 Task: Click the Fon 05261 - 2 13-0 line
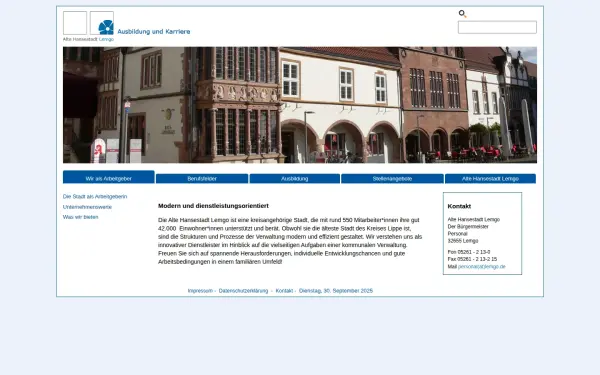click(469, 252)
